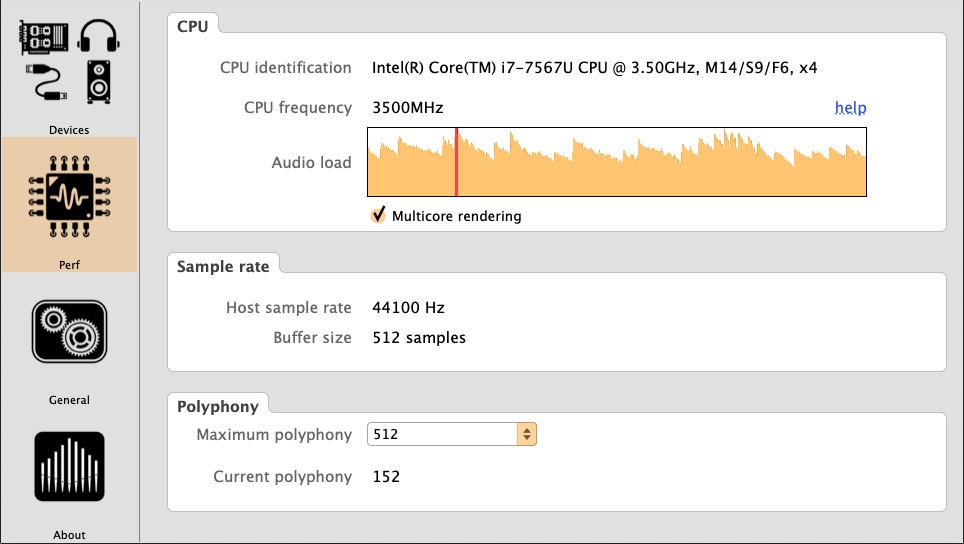Open the Devices settings icon

click(x=69, y=61)
